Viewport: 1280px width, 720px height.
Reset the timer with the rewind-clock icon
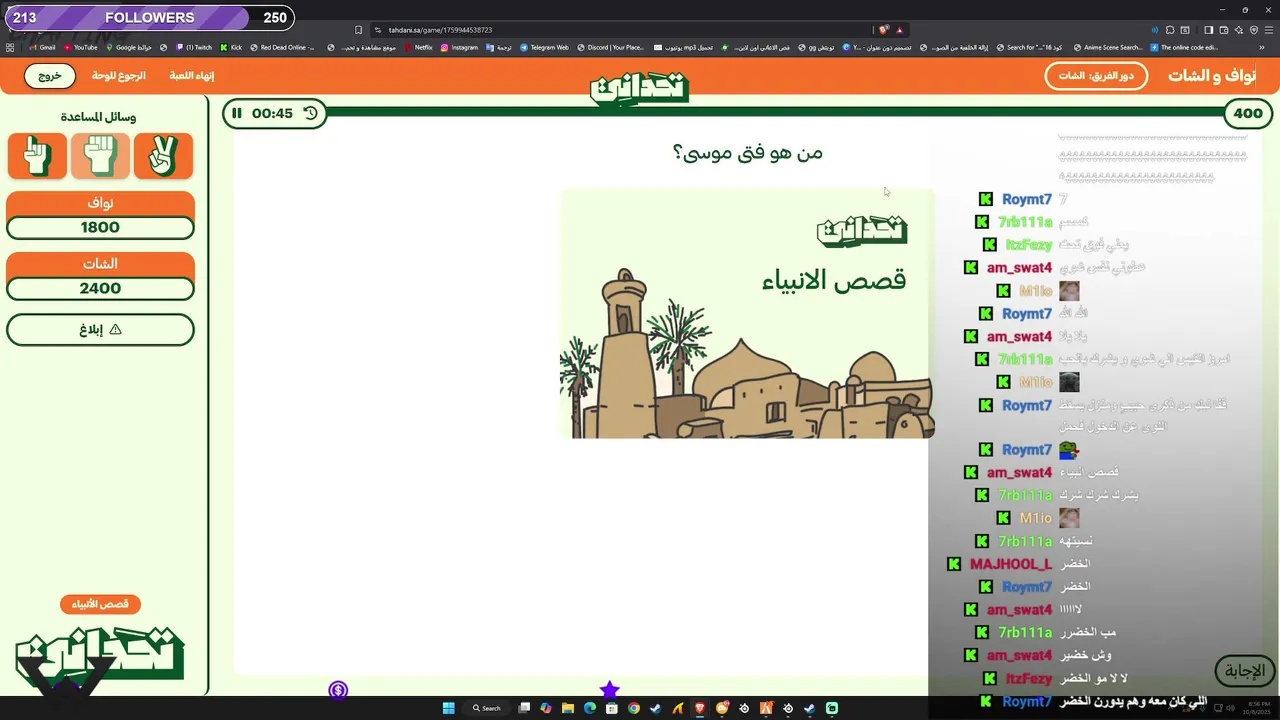tap(311, 113)
